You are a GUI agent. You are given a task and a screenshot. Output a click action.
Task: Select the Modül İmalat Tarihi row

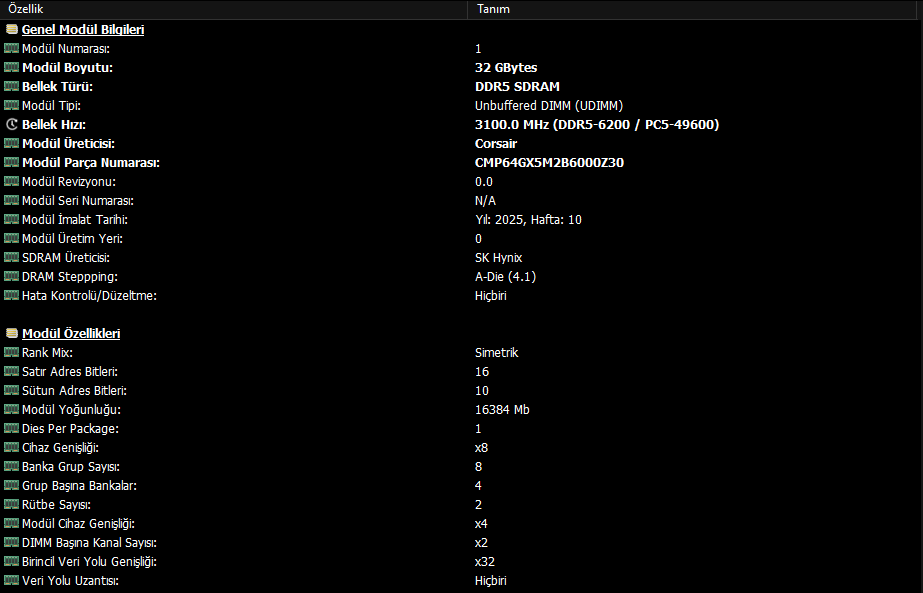pyautogui.click(x=462, y=220)
